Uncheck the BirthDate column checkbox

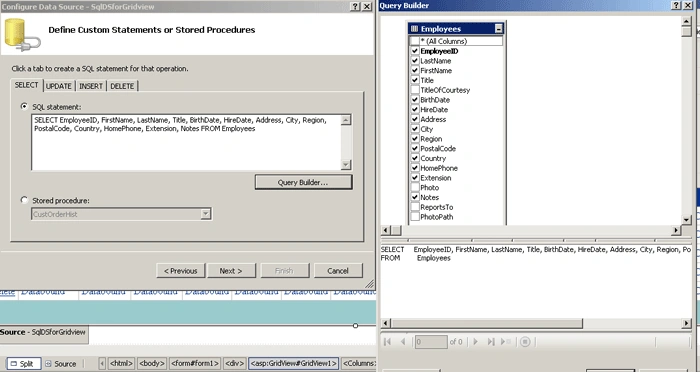tap(415, 100)
